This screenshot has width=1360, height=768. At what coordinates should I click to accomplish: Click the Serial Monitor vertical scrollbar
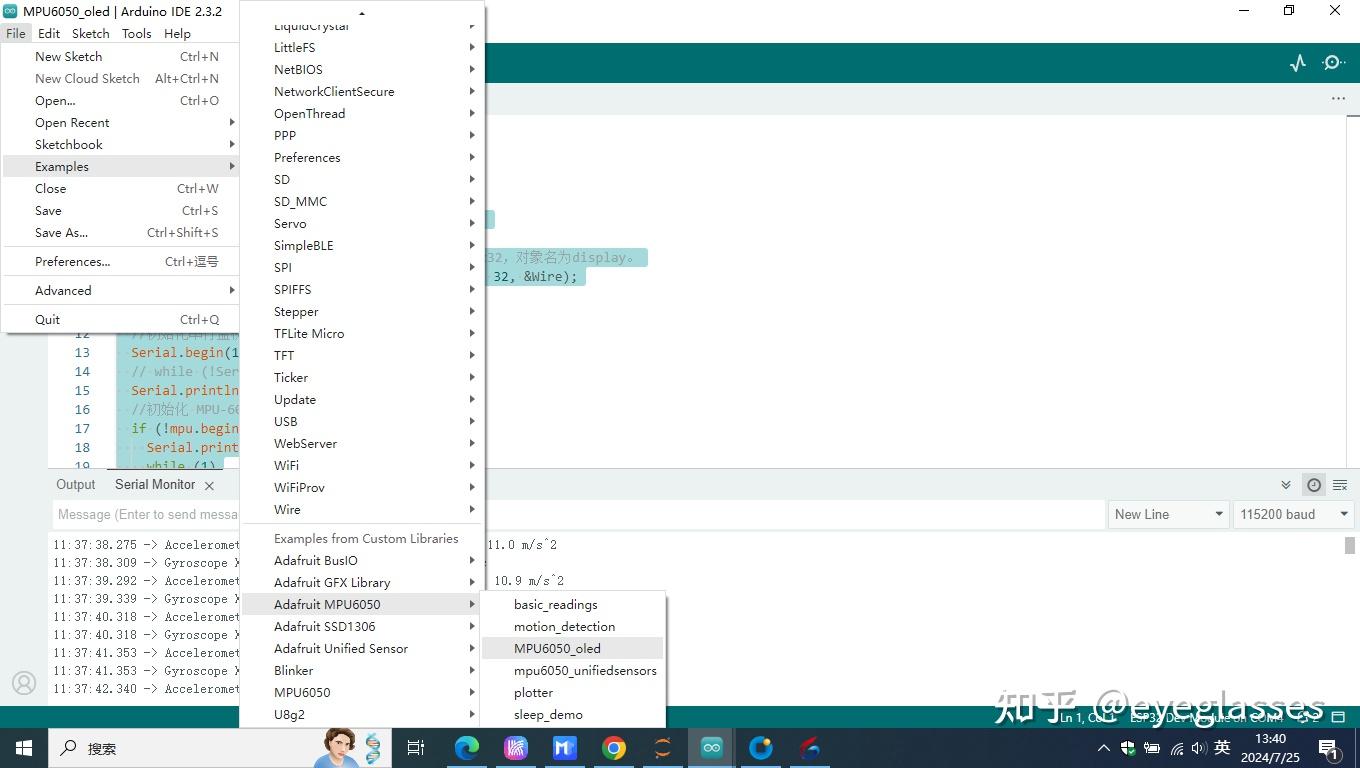1350,545
